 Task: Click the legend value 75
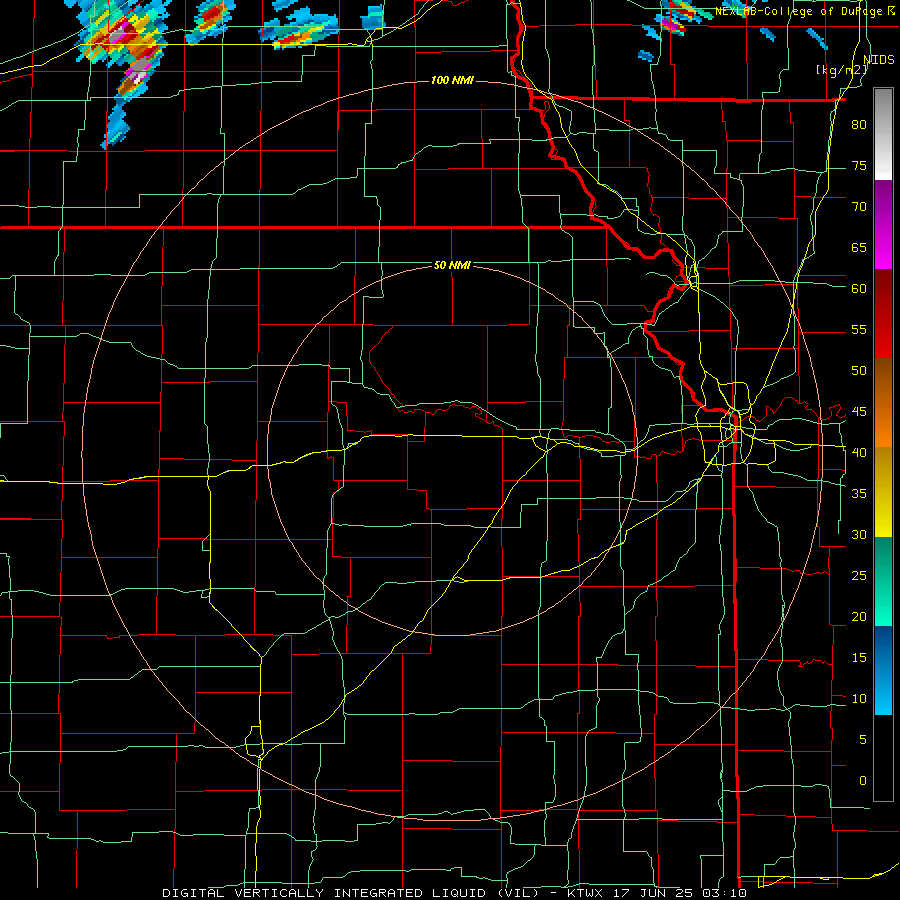859,166
